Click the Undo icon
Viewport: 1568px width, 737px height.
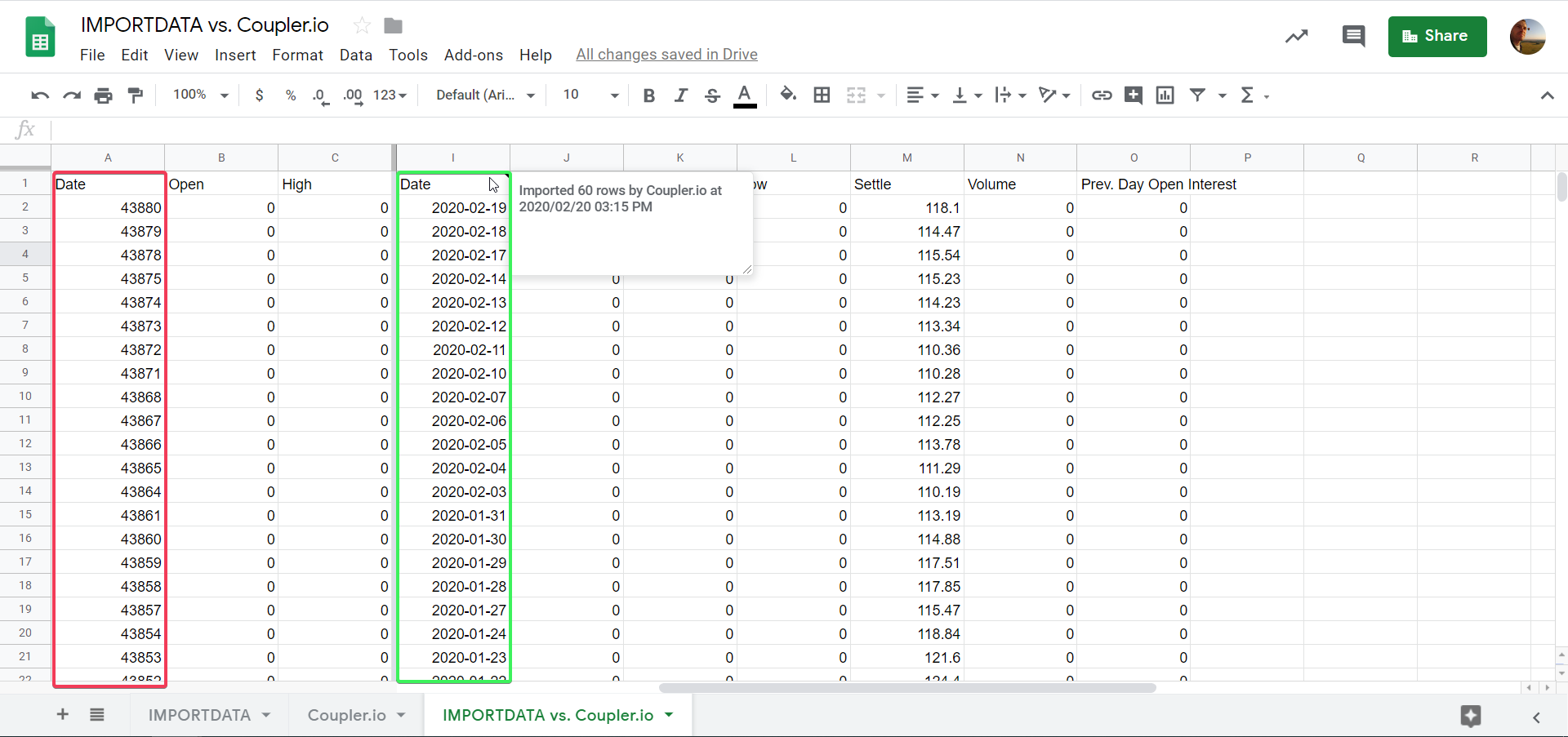point(39,95)
